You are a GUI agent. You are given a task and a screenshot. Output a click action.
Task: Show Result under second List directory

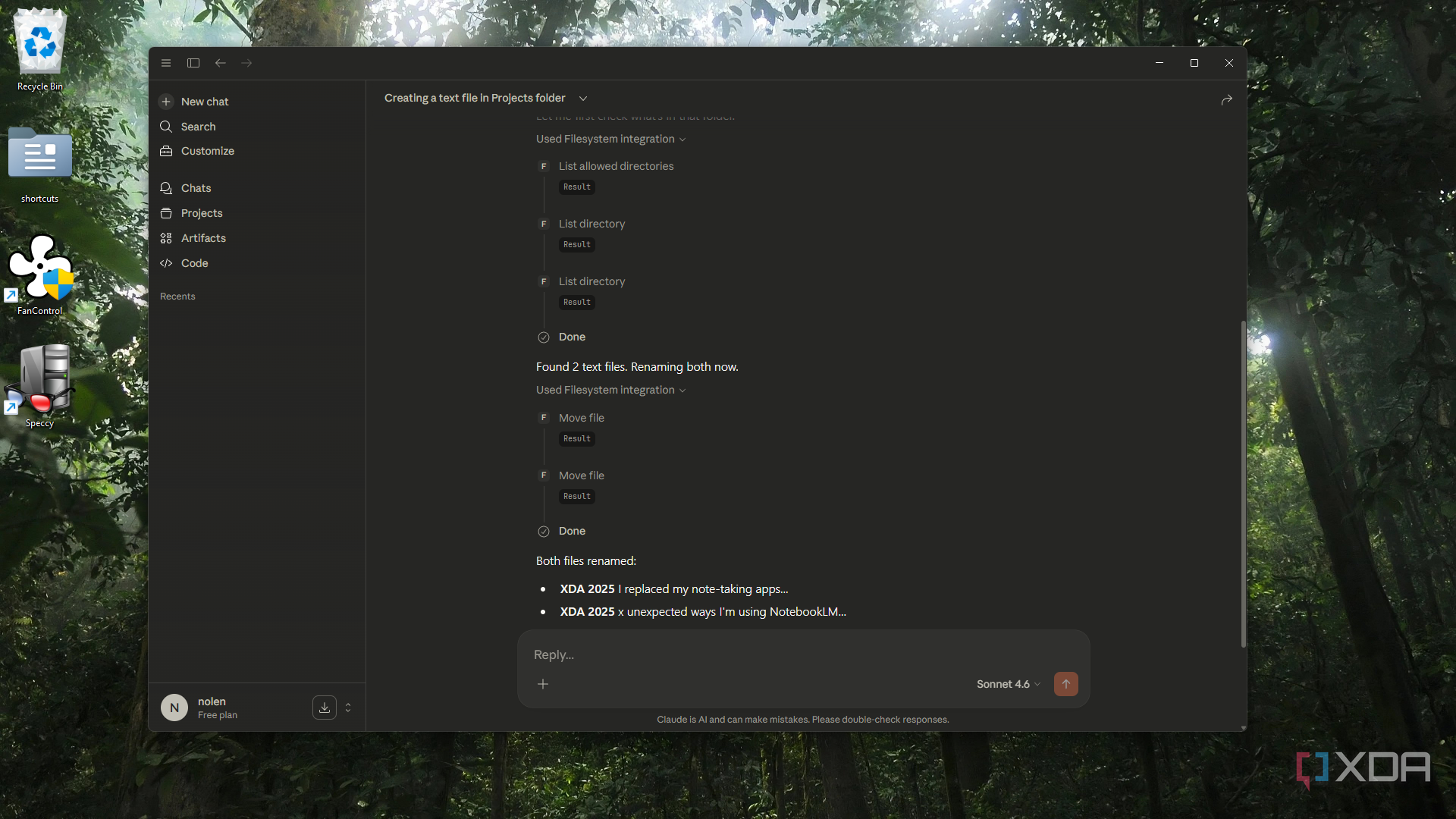tap(577, 303)
